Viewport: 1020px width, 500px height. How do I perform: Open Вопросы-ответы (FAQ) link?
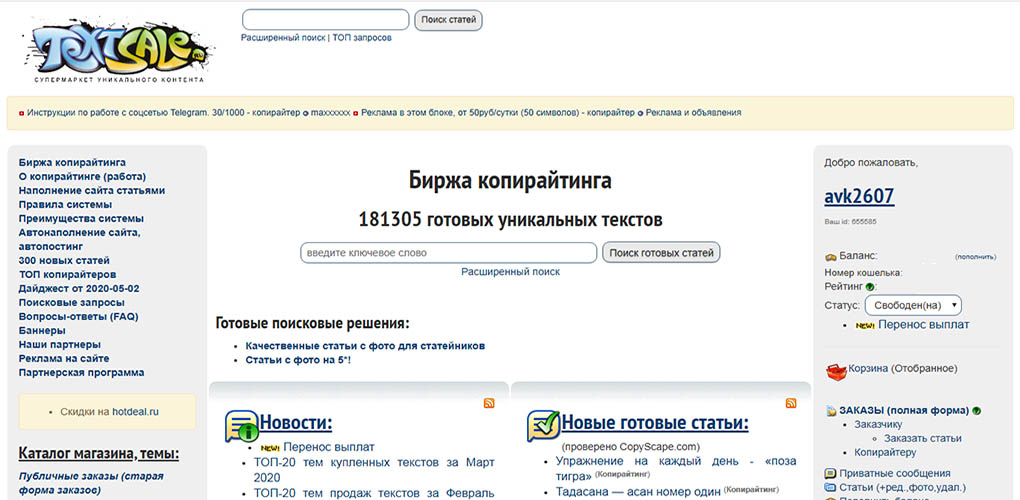79,317
